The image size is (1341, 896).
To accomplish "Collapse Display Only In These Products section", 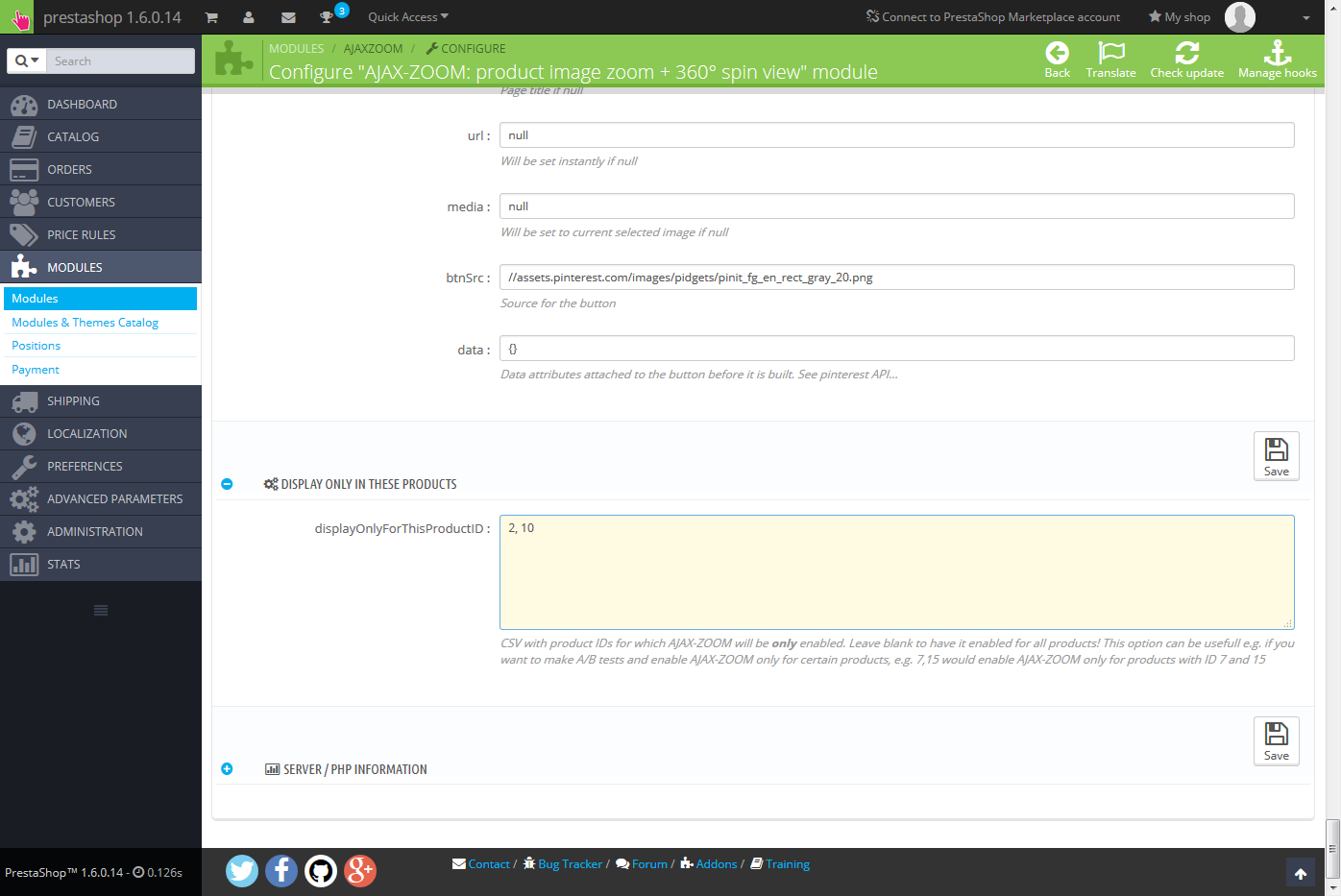I will 227,484.
